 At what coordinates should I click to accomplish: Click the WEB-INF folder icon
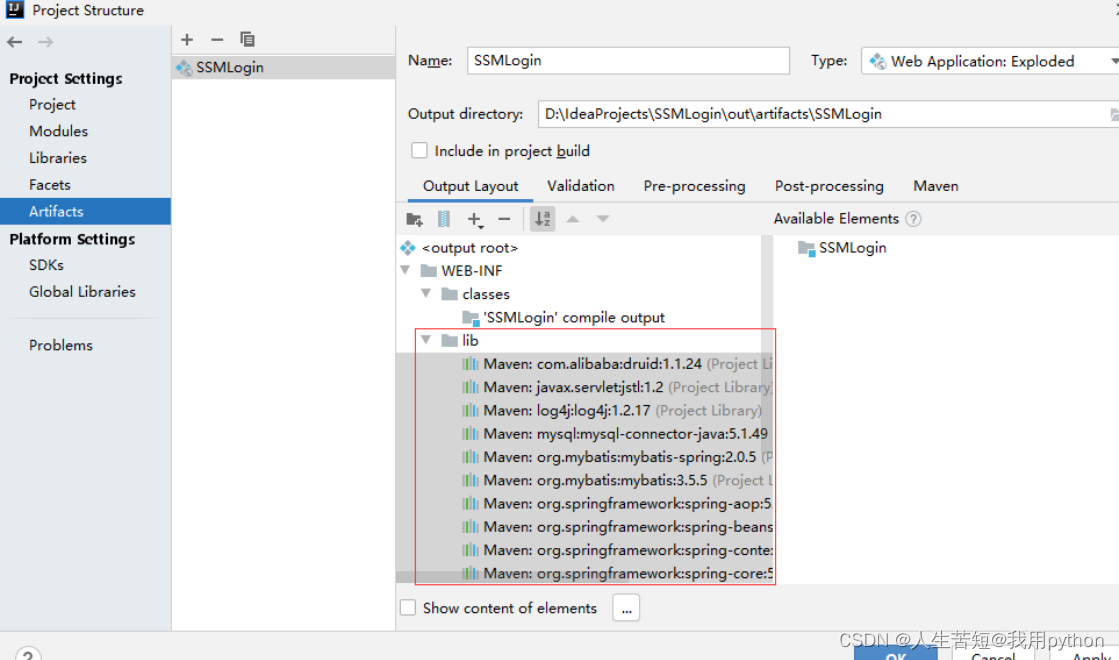(428, 270)
